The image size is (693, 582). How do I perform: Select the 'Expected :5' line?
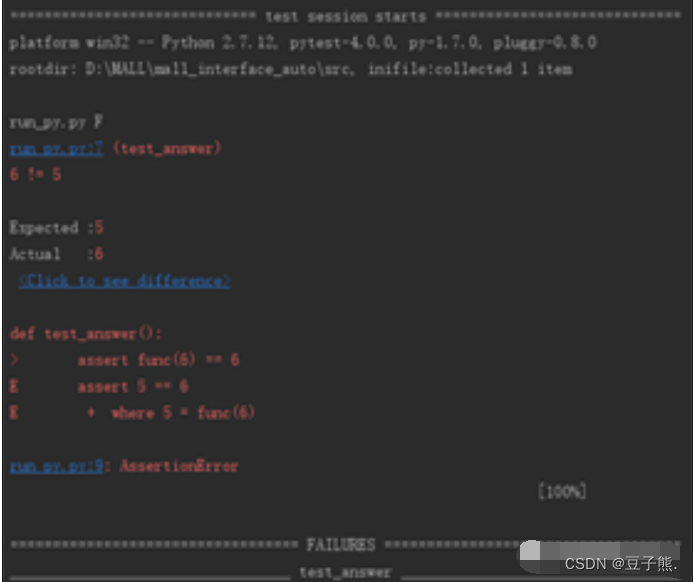pyautogui.click(x=56, y=228)
